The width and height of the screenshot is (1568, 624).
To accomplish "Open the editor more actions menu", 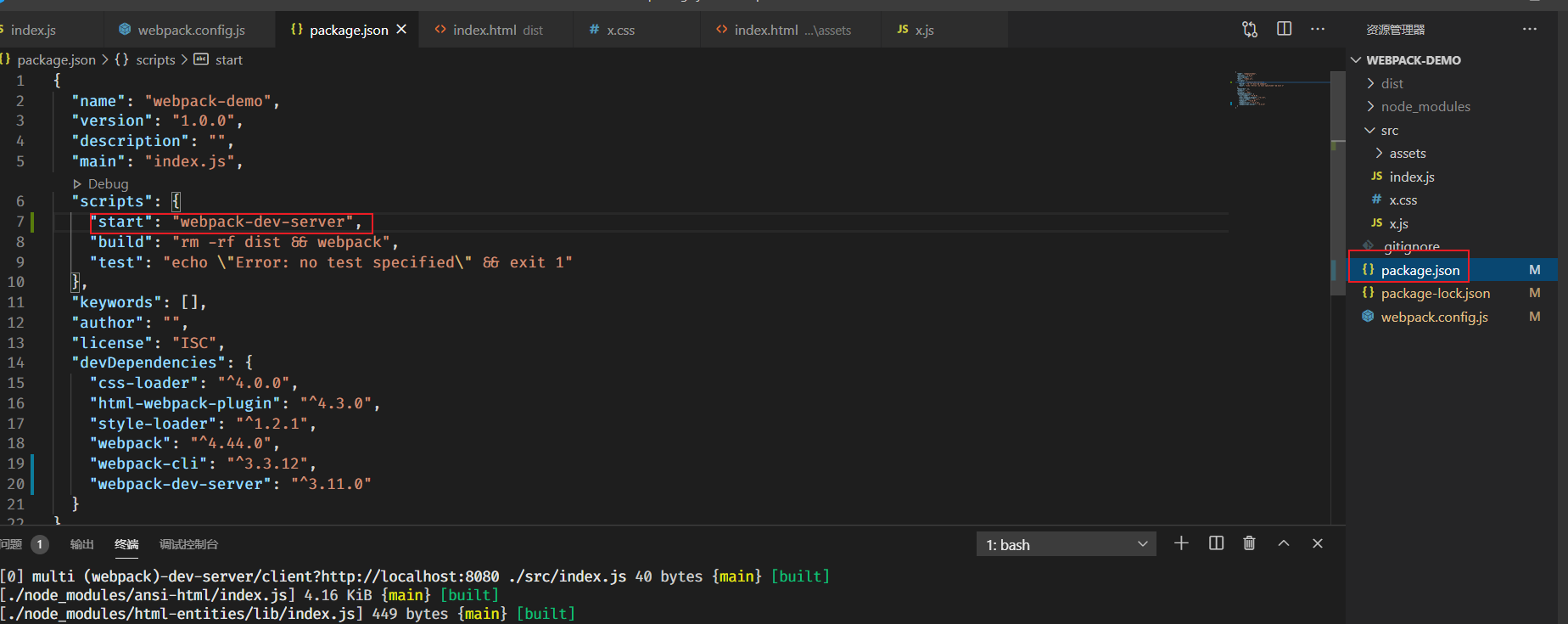I will (x=1318, y=29).
